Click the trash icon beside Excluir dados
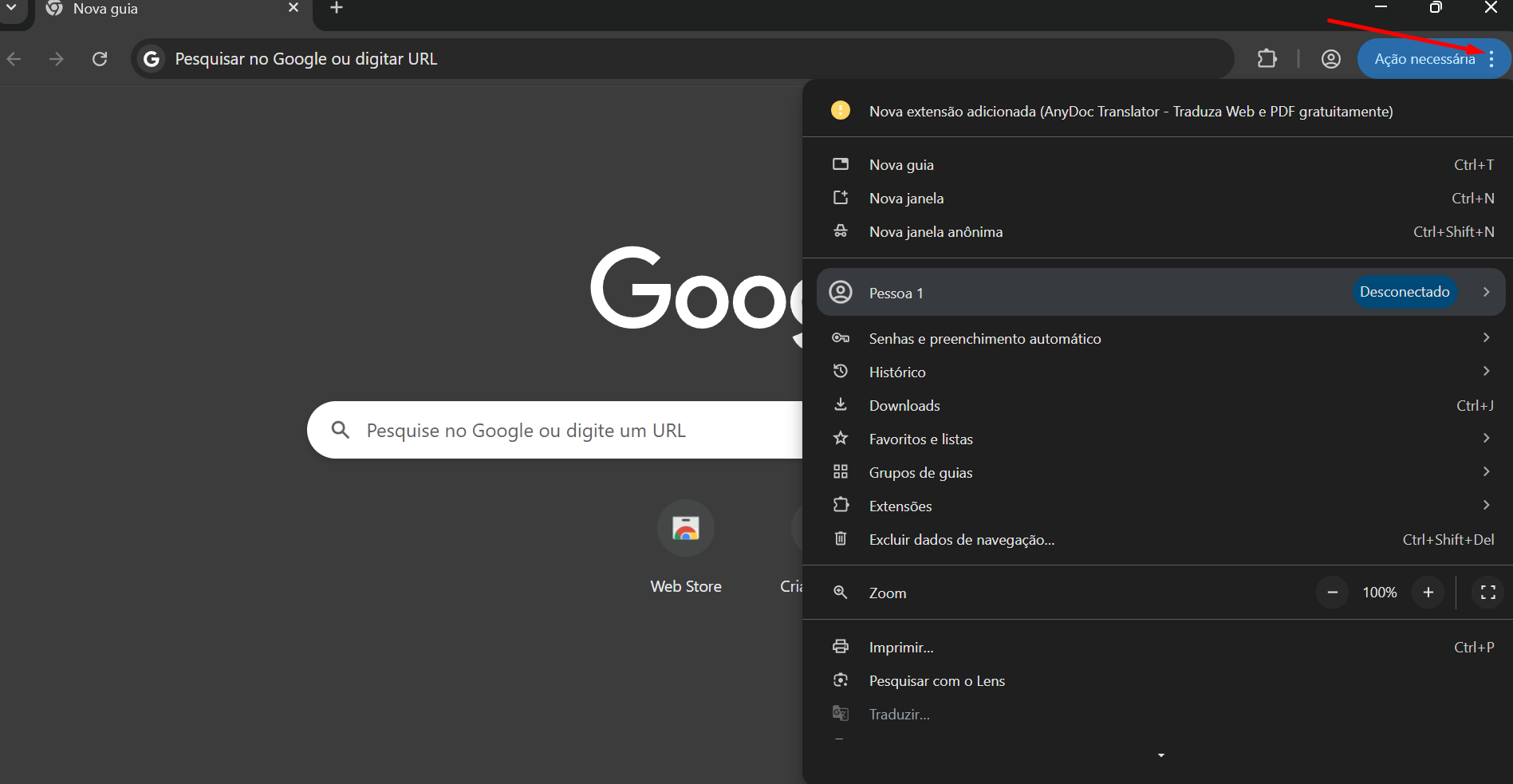Viewport: 1513px width, 784px height. pos(841,538)
